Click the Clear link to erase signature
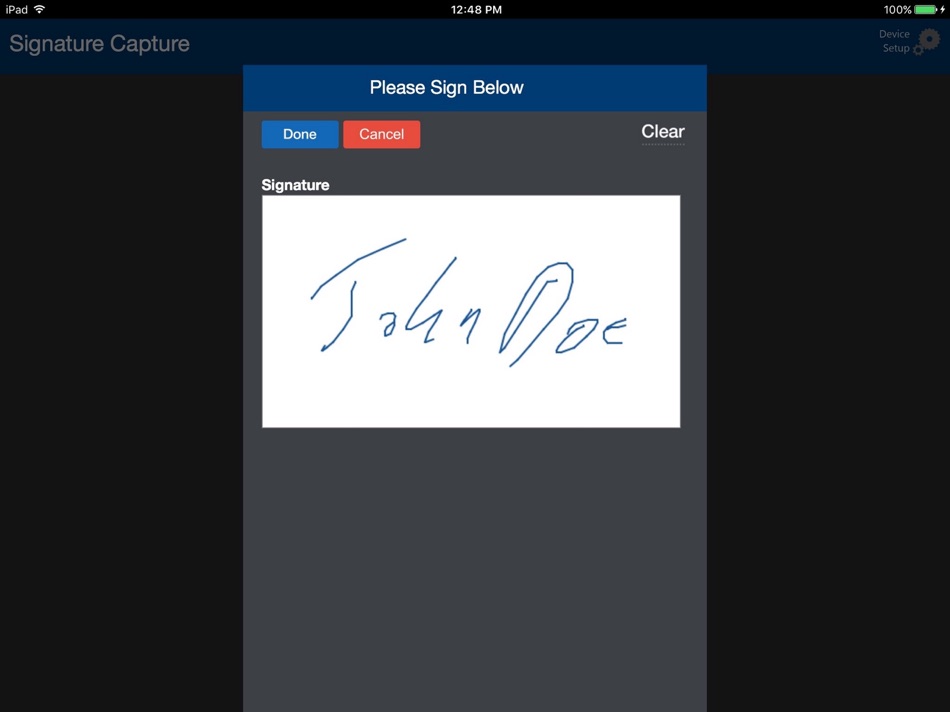 point(662,131)
